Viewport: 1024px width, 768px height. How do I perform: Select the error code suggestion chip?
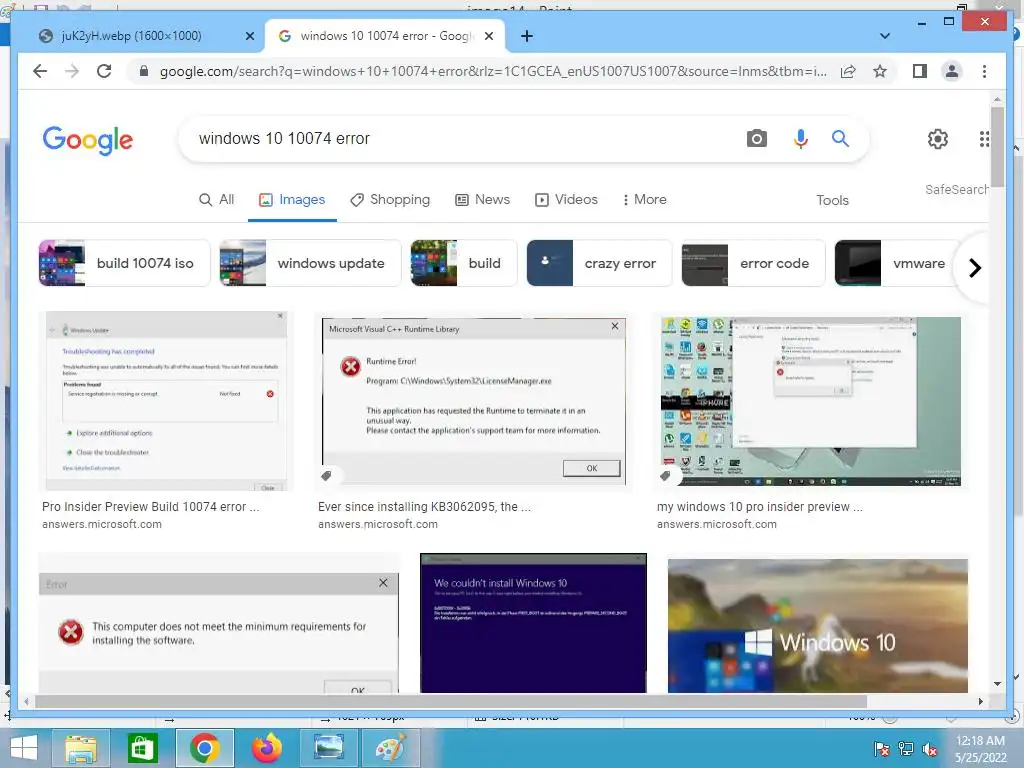click(x=753, y=263)
